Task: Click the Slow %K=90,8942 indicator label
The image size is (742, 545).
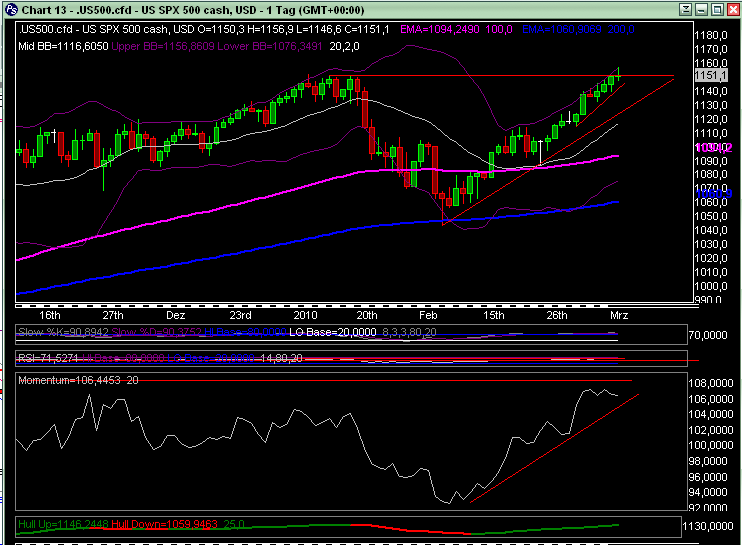Action: [x=63, y=332]
